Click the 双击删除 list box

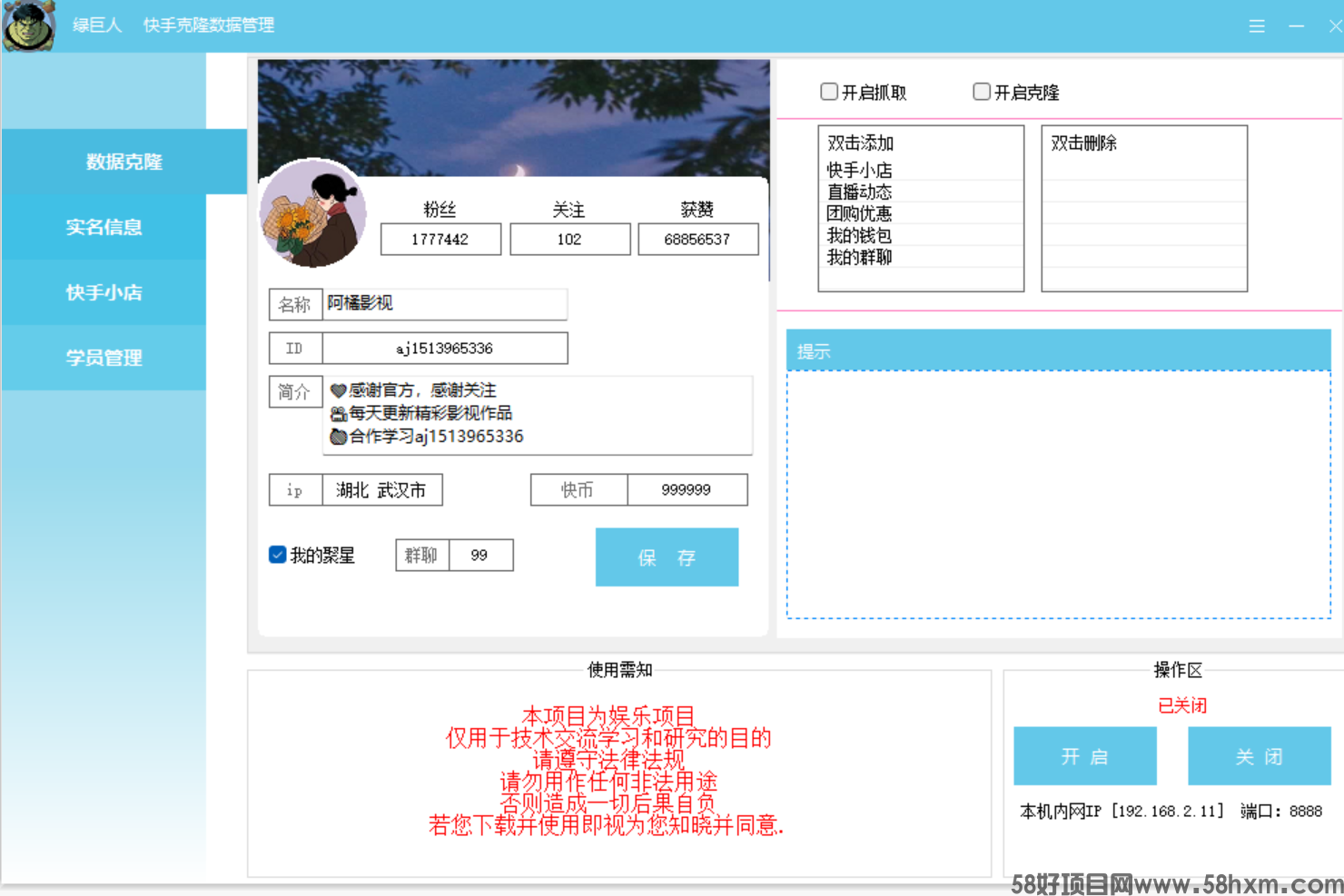point(1144,209)
